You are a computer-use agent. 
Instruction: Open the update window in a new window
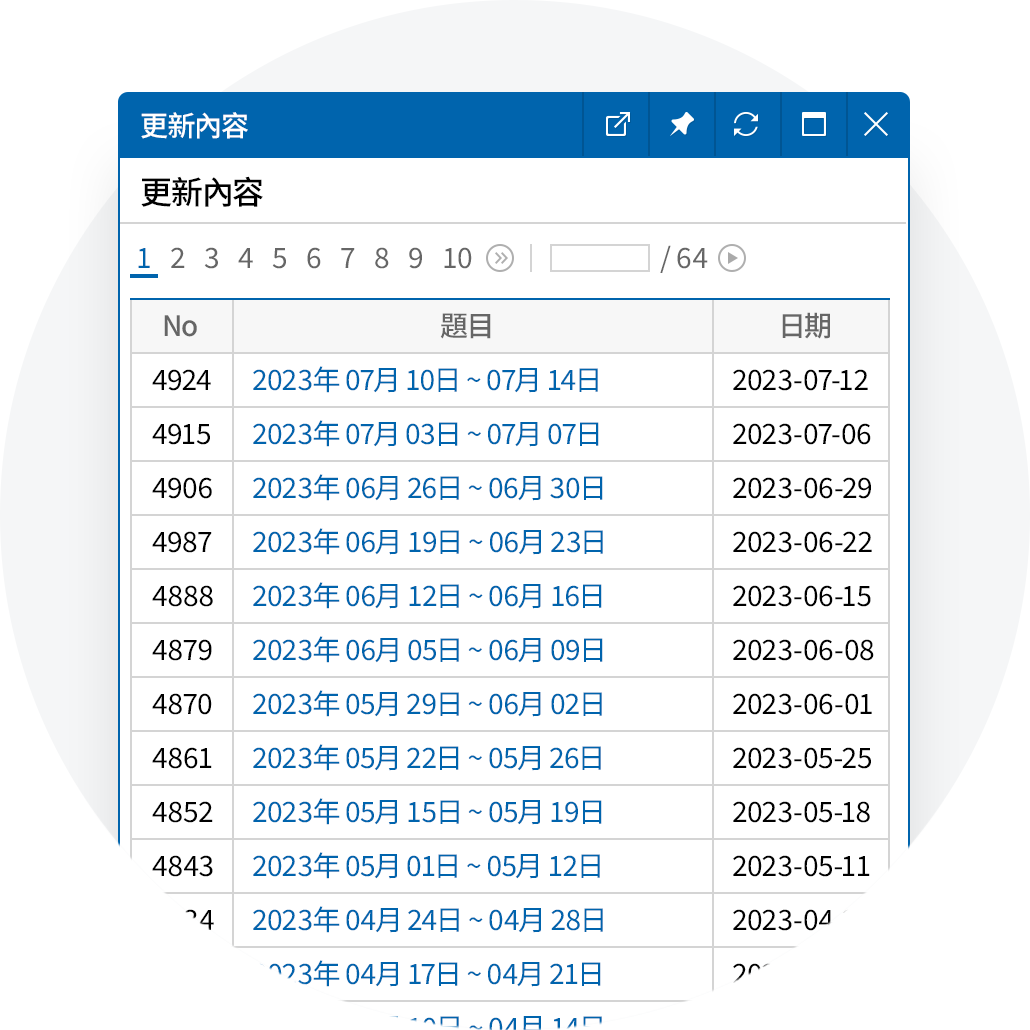click(616, 125)
